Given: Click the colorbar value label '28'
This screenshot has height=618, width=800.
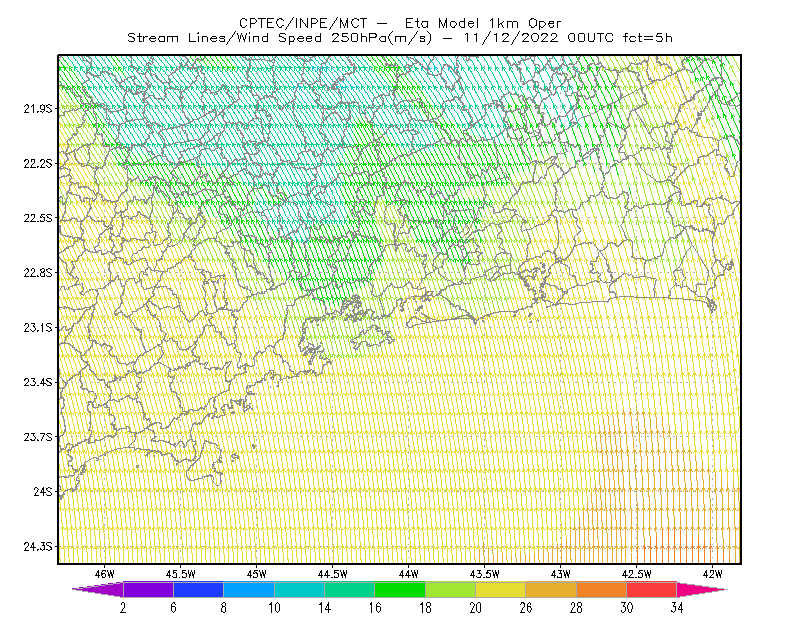Looking at the screenshot, I should point(576,608).
